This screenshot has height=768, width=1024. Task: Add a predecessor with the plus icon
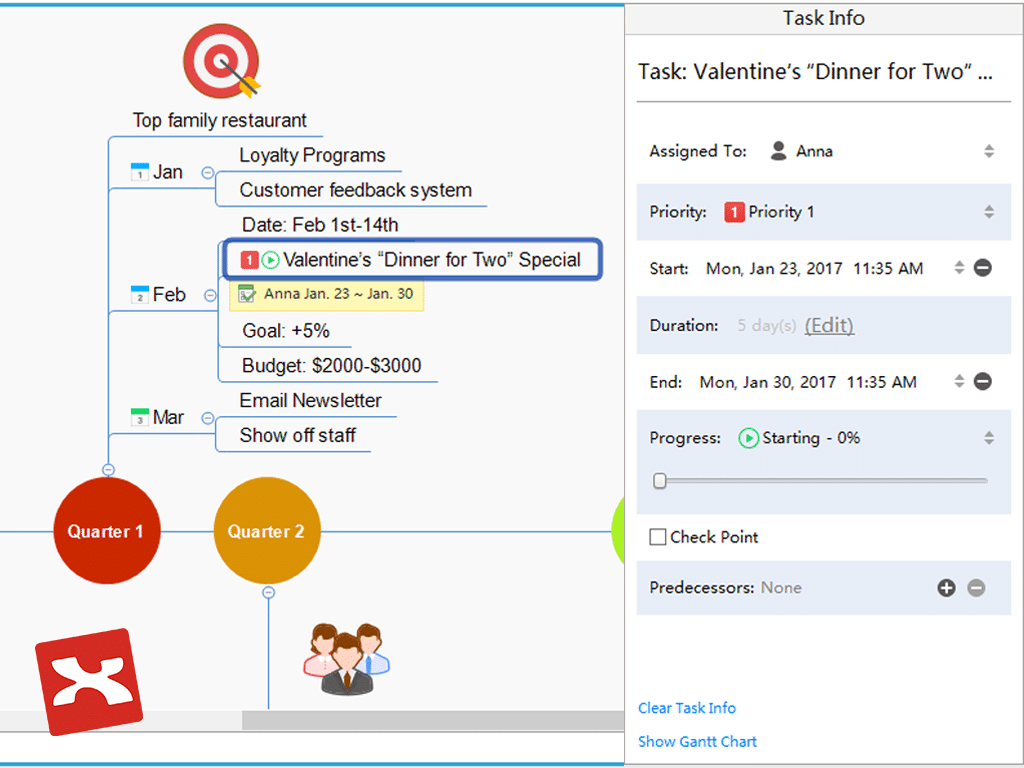[x=946, y=588]
